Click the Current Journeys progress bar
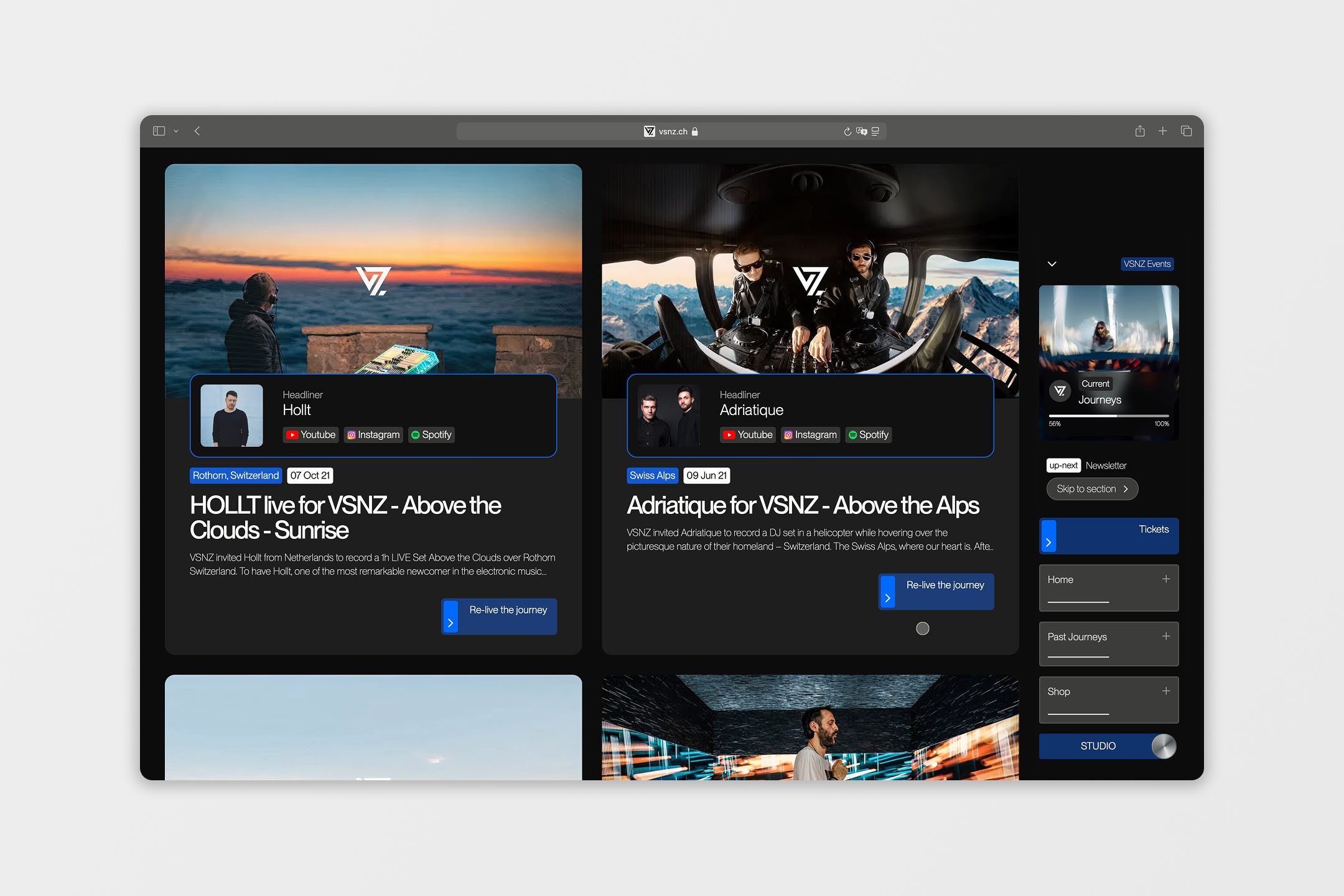This screenshot has height=896, width=1344. pos(1108,416)
